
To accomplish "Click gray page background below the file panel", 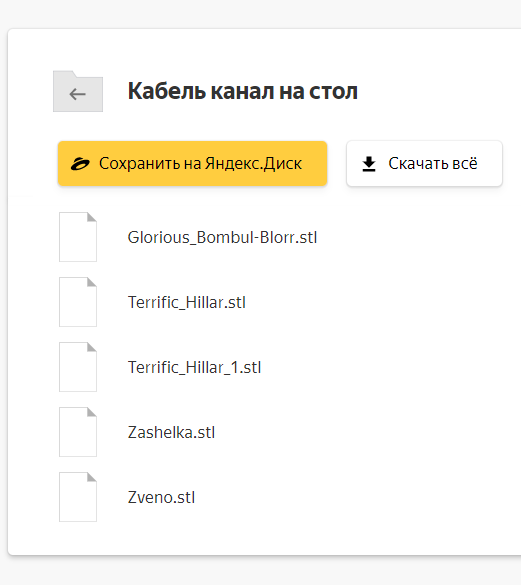I will (x=261, y=571).
